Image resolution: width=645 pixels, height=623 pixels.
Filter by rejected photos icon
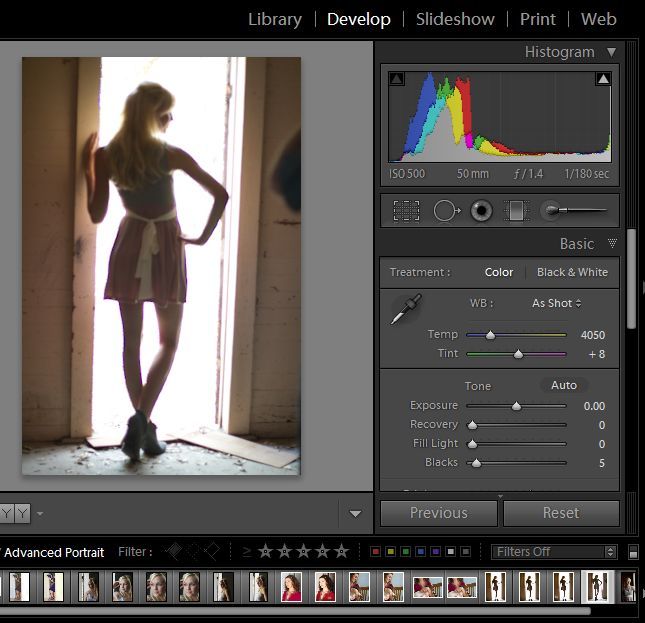point(212,551)
